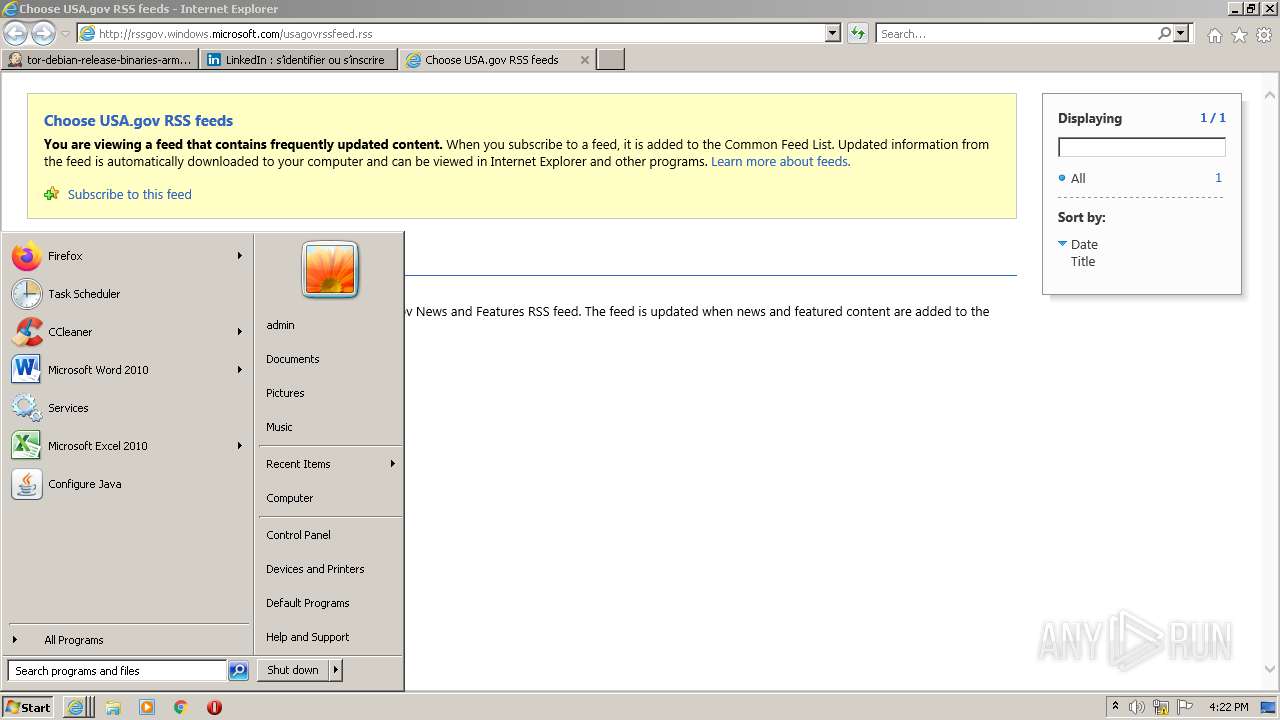1280x720 pixels.
Task: Open the search provider dropdown
Action: (x=1181, y=33)
